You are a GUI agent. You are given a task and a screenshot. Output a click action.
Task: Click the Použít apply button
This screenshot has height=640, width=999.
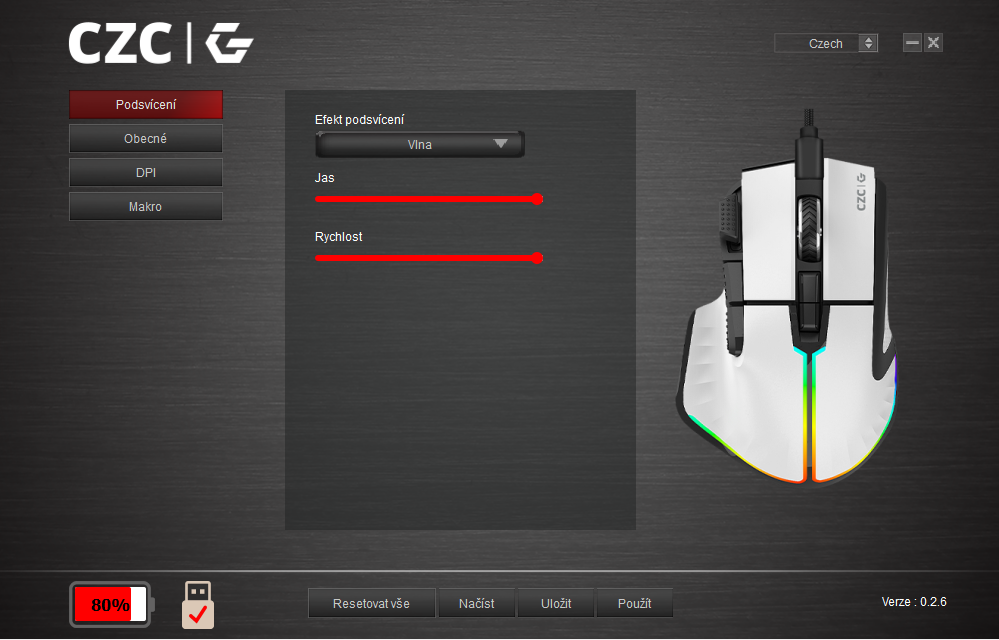(635, 603)
